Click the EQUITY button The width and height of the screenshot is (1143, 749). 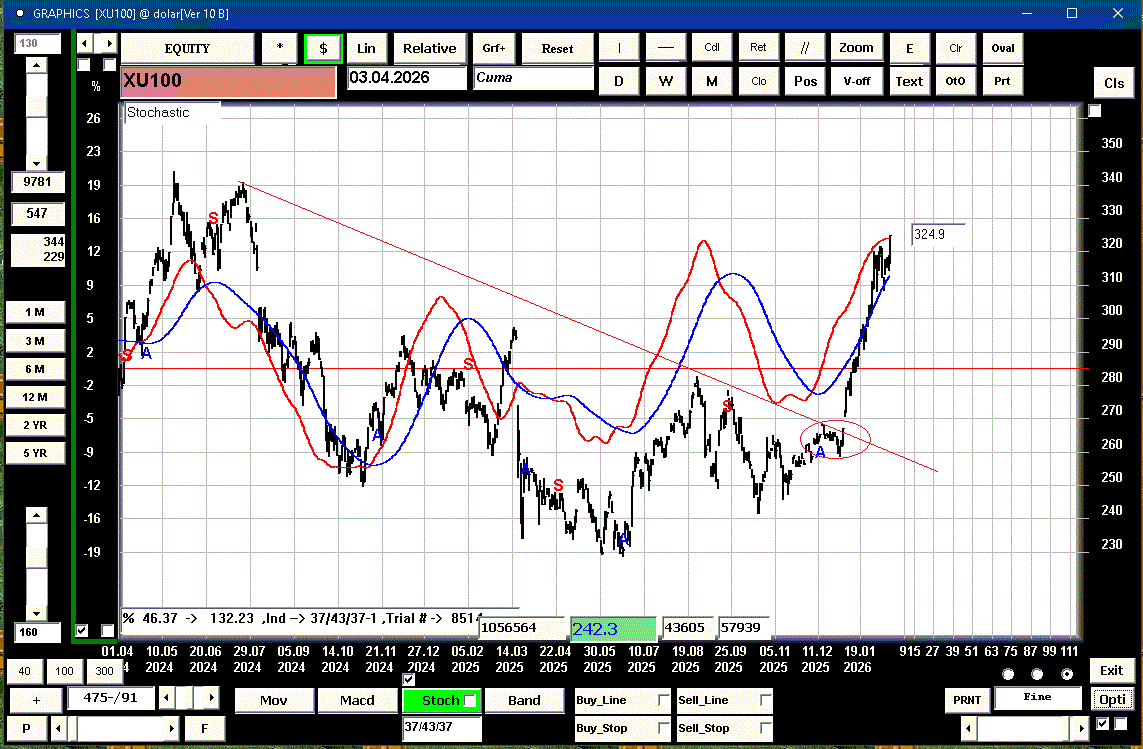[x=187, y=48]
